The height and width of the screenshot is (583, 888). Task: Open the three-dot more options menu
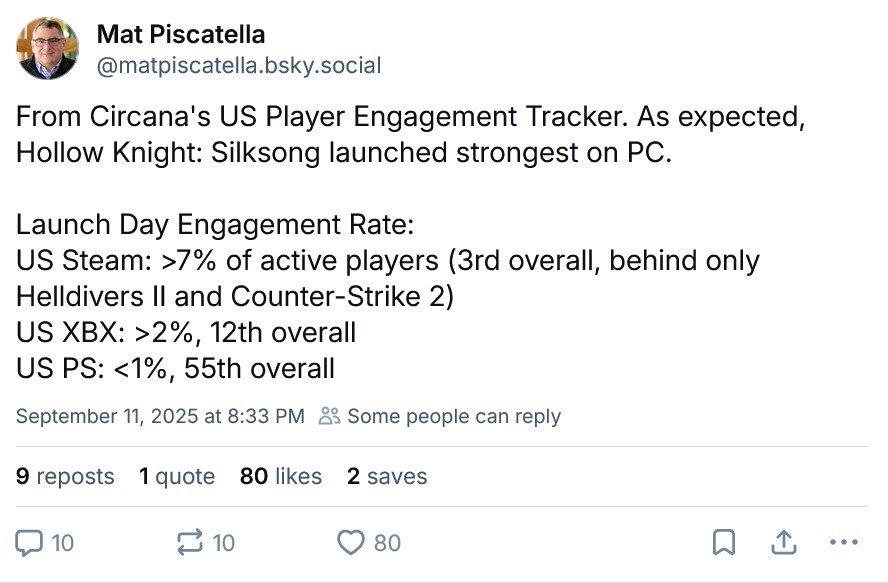tap(845, 543)
